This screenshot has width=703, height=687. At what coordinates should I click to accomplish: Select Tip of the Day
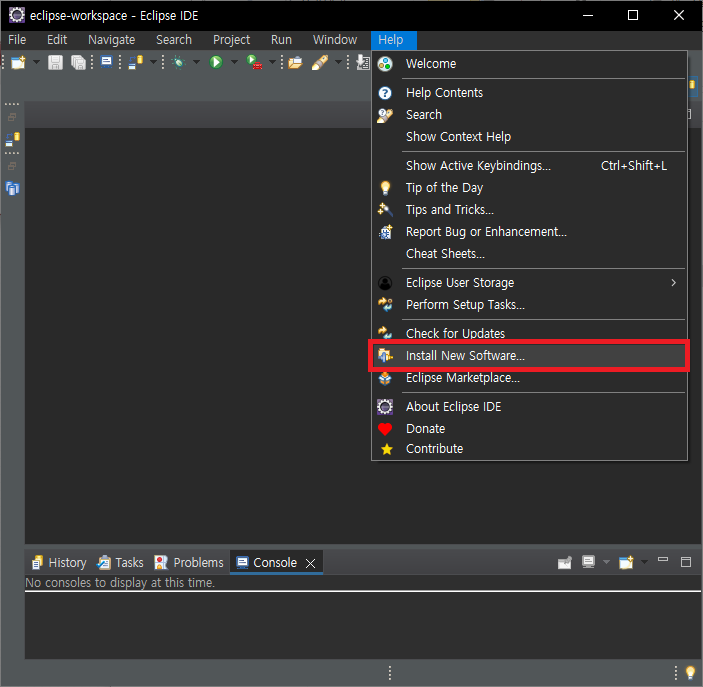pyautogui.click(x=529, y=188)
